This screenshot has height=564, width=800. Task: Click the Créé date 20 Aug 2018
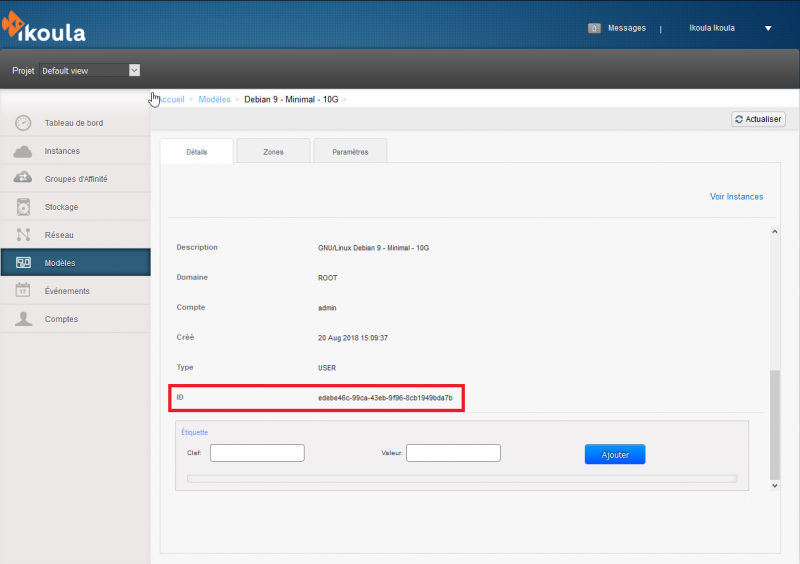pos(353,338)
